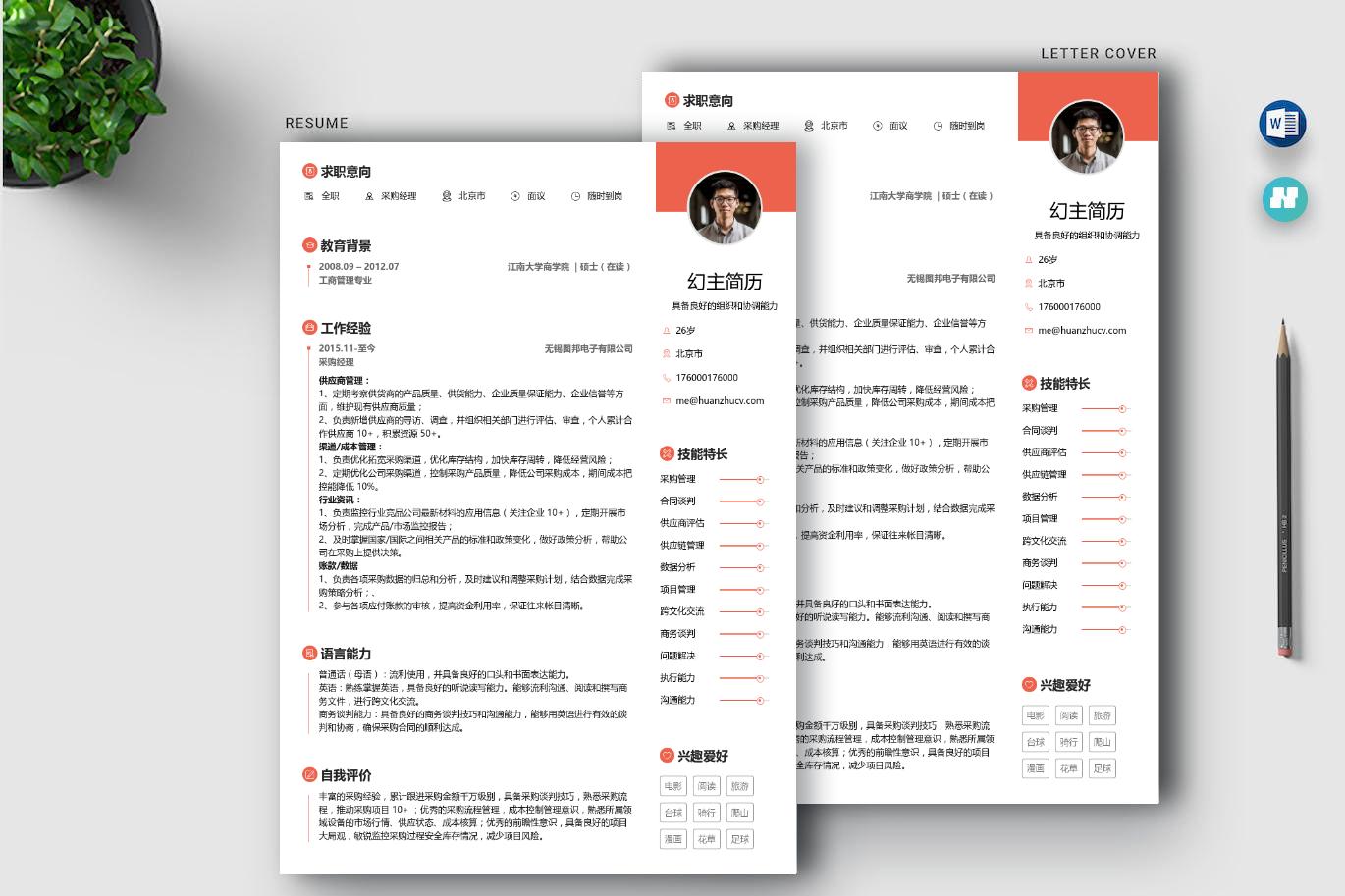The image size is (1345, 896).
Task: Click email icon on letter cover page
Action: click(x=1028, y=331)
